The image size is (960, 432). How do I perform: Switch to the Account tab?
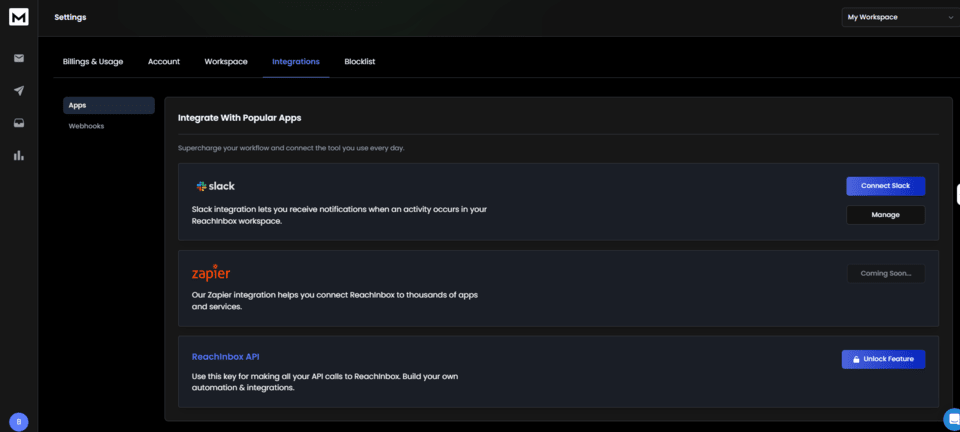(164, 61)
